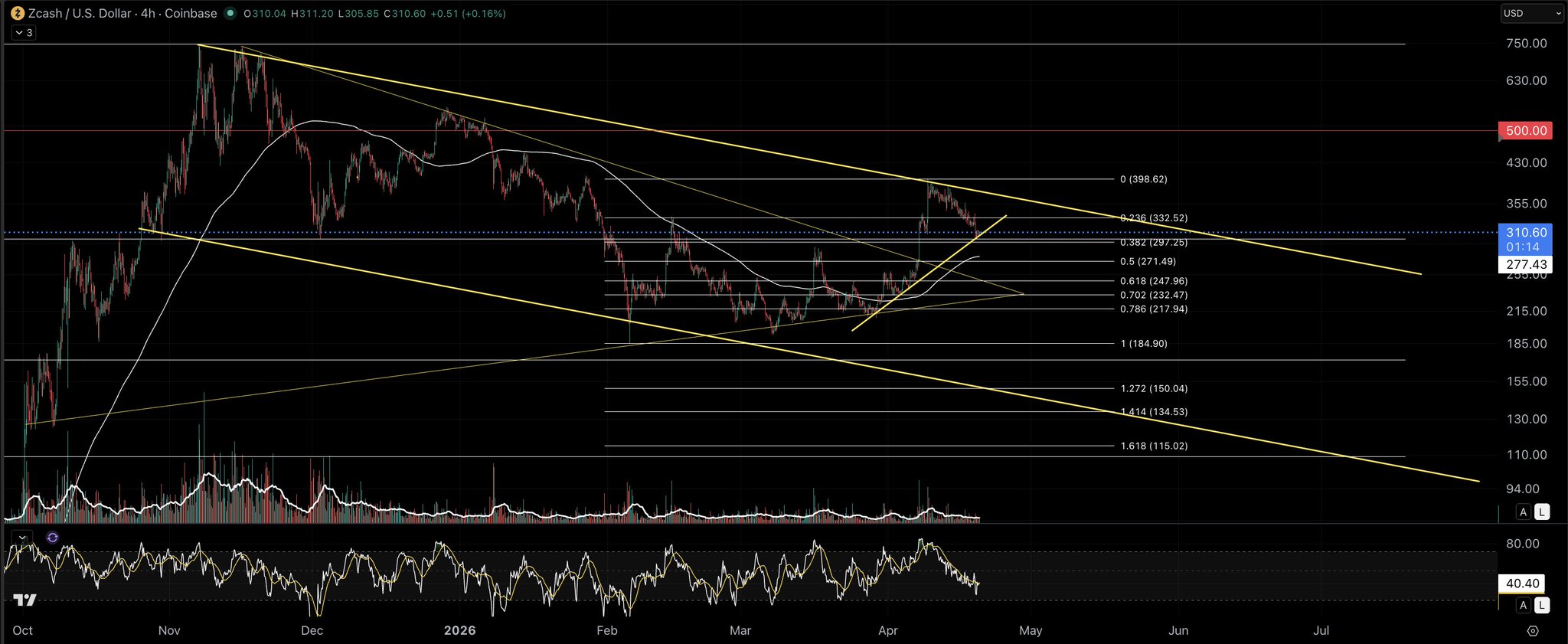Click the 155.00 price axis label
The height and width of the screenshot is (644, 1568).
pyautogui.click(x=1527, y=381)
